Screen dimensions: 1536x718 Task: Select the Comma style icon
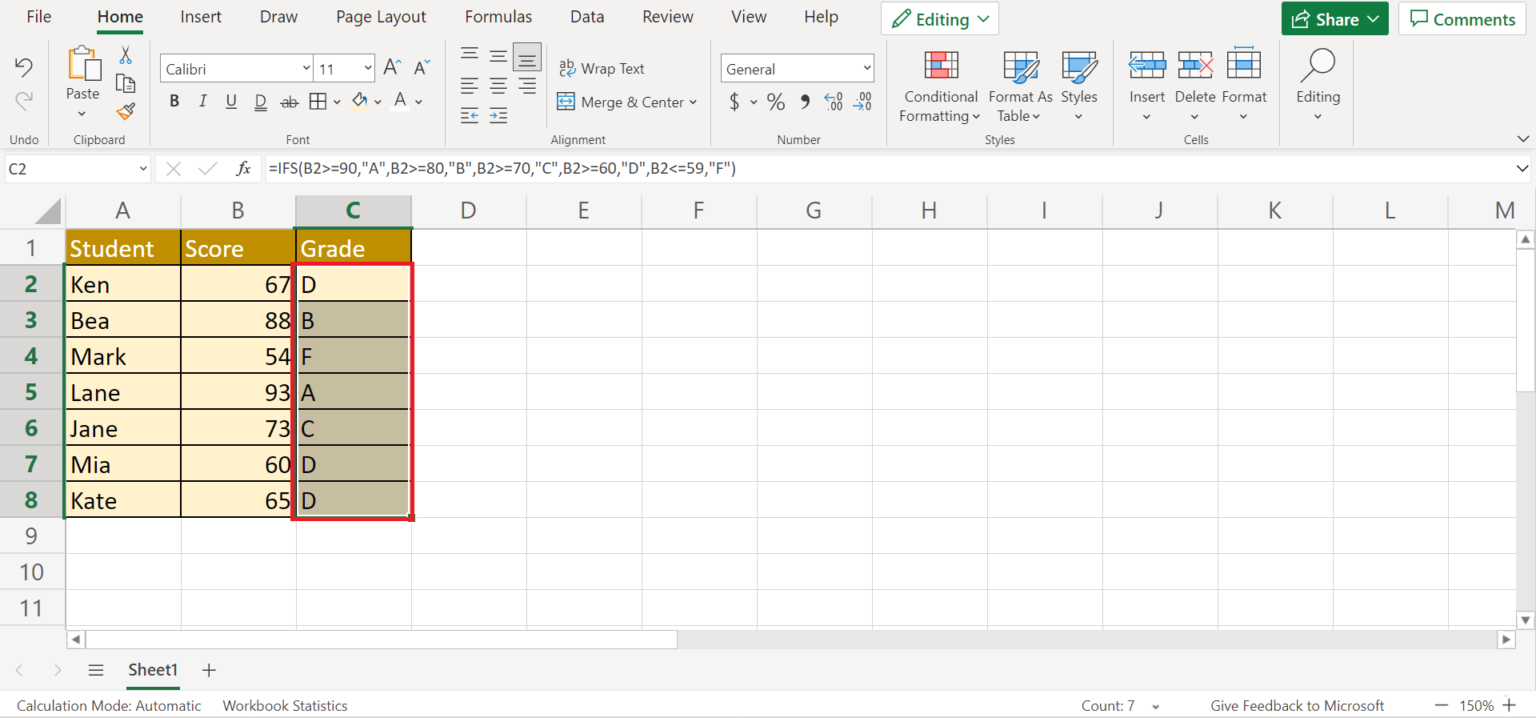pos(804,101)
